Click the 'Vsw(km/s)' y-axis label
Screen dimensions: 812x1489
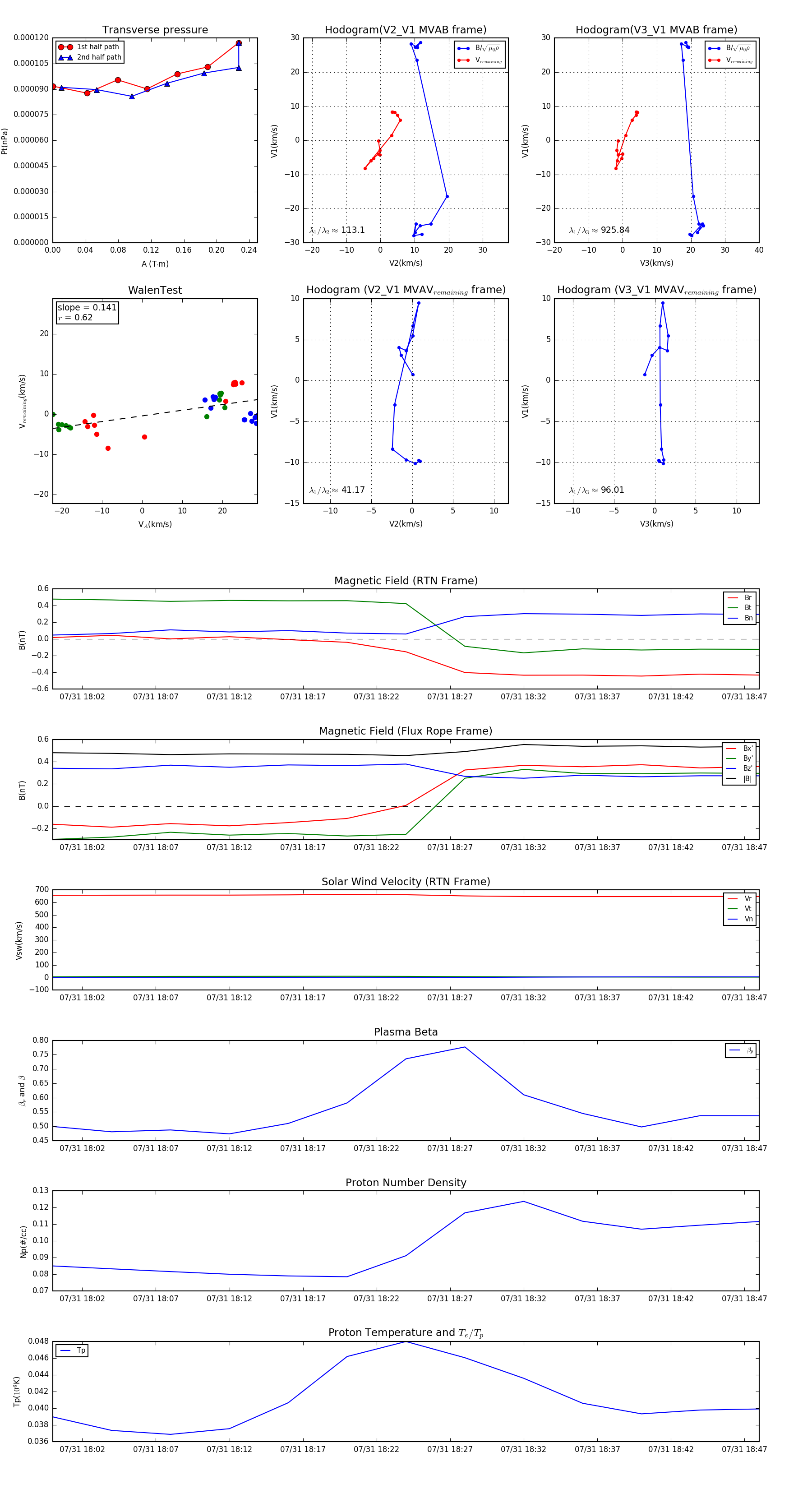(x=19, y=940)
